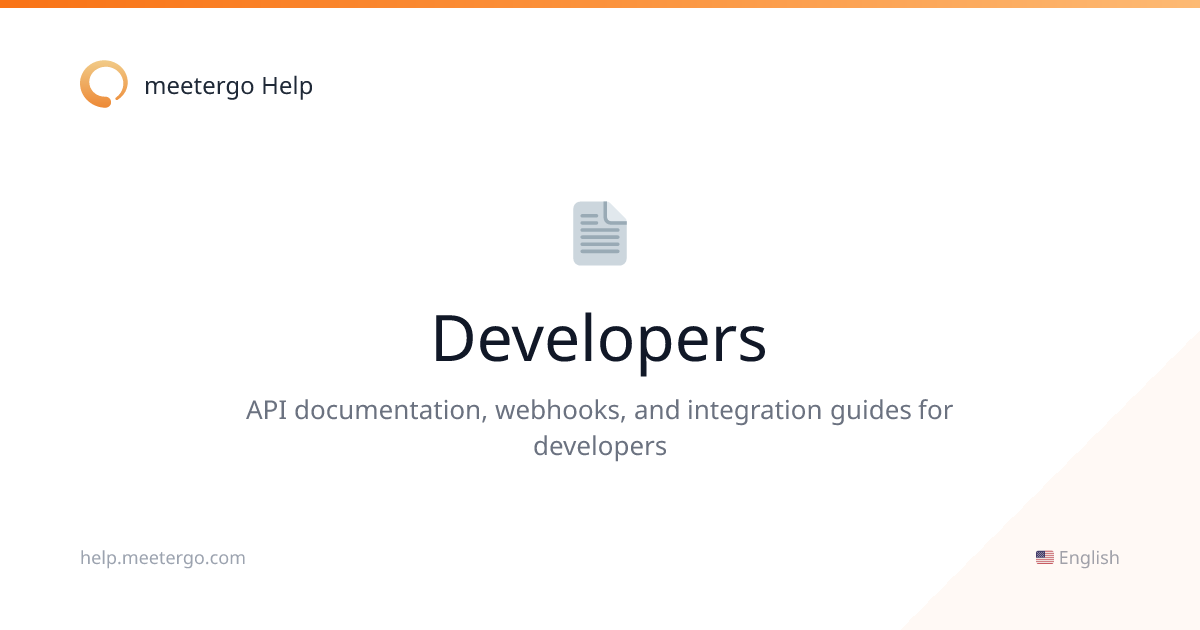Click the API documentation description text
This screenshot has height=630, width=1200.
[600, 427]
